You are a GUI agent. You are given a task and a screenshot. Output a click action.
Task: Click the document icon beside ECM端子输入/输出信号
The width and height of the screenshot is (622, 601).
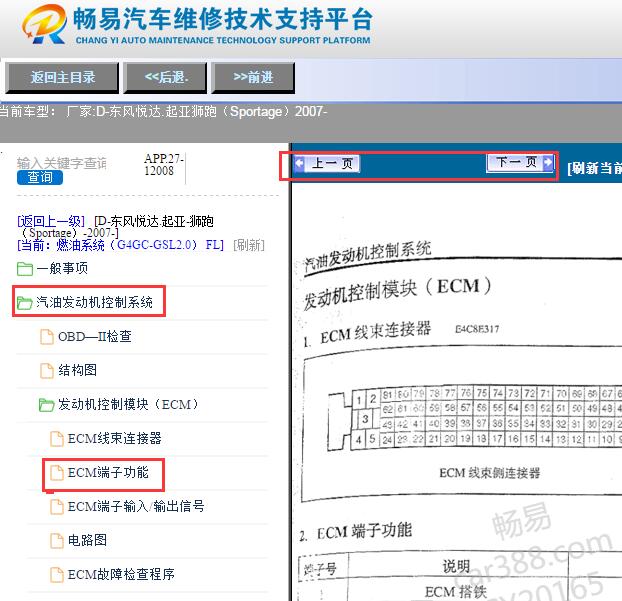tap(57, 507)
